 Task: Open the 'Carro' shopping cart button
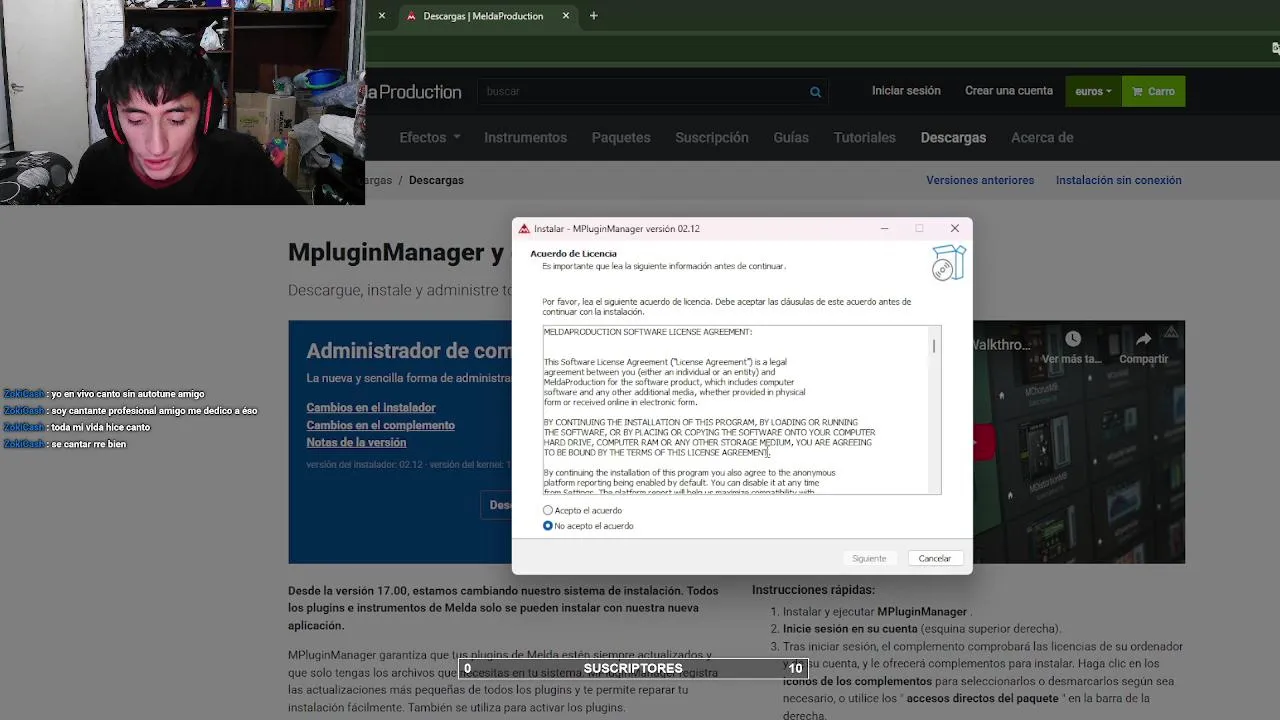coord(1153,91)
